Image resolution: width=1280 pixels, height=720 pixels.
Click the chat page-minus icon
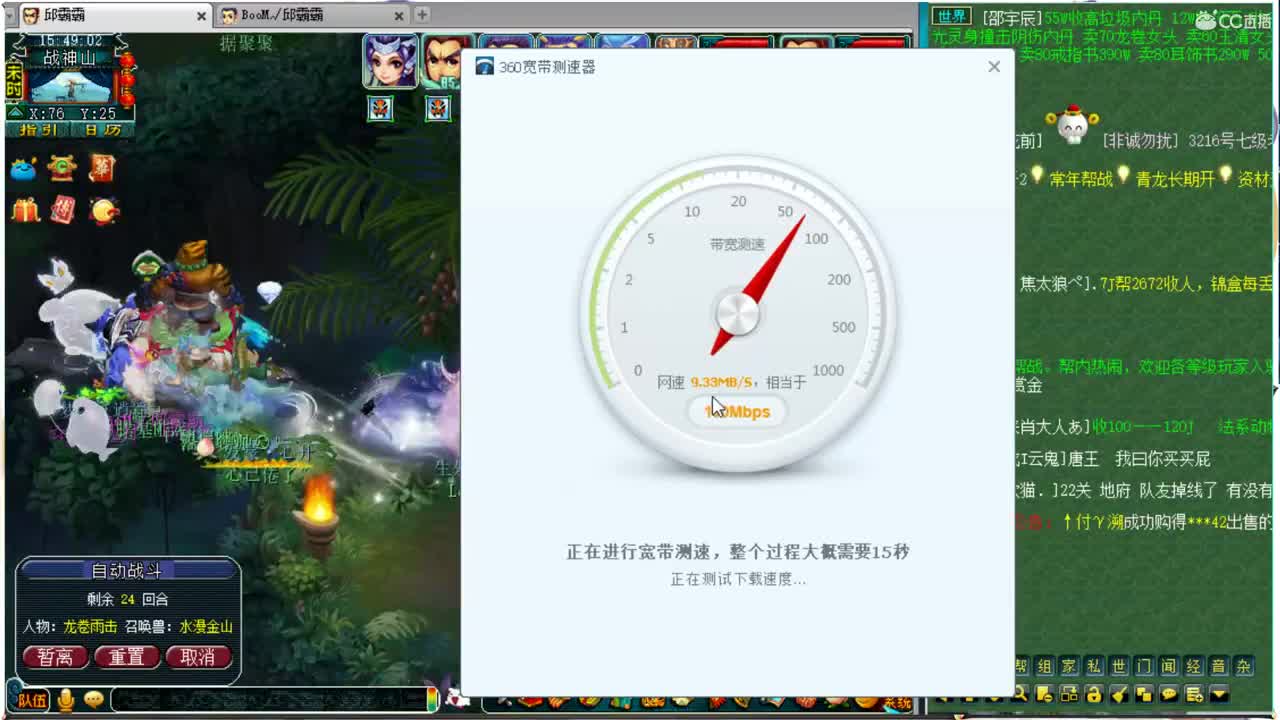point(1044,693)
